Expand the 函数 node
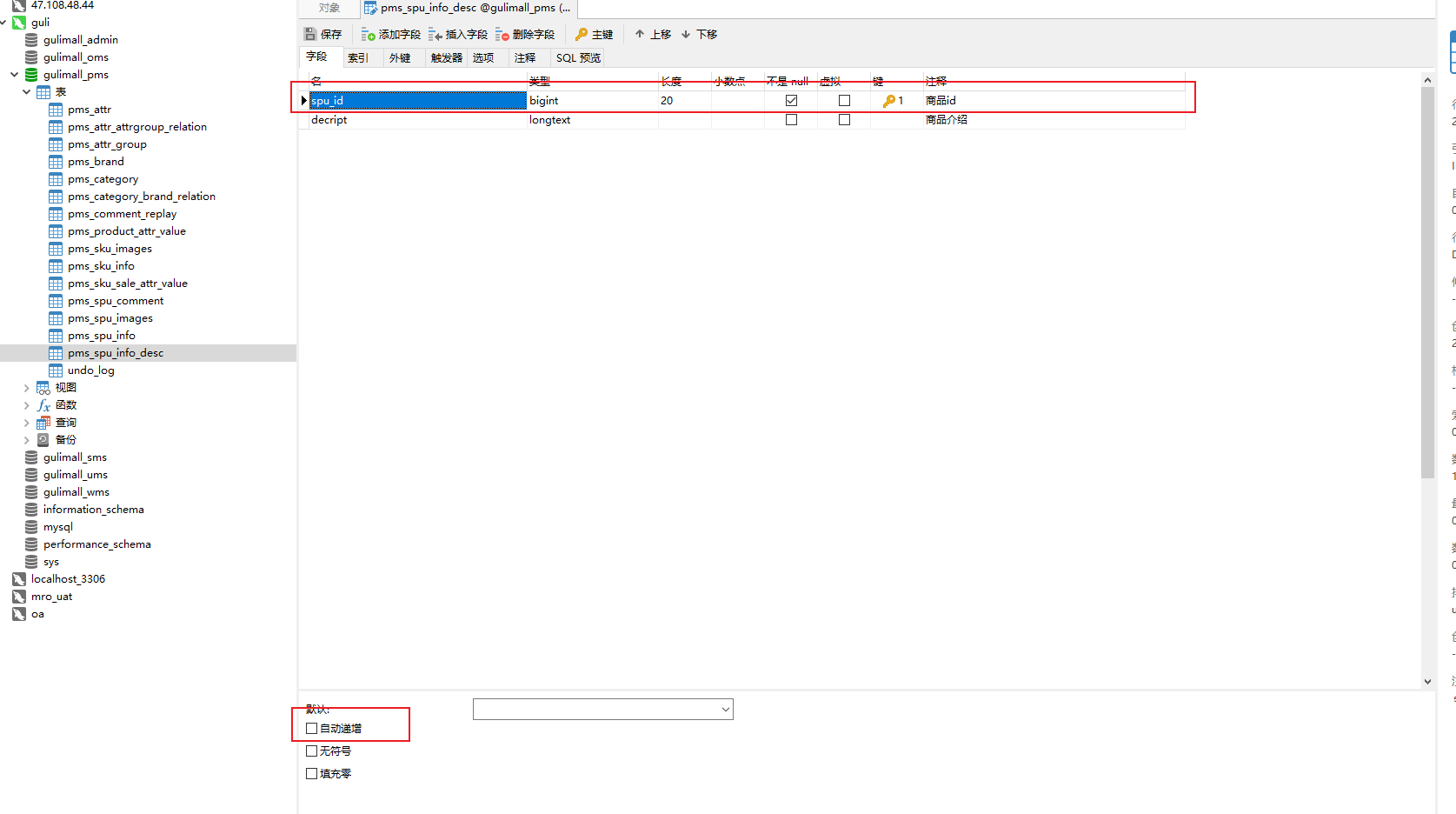This screenshot has width=1456, height=814. (27, 405)
